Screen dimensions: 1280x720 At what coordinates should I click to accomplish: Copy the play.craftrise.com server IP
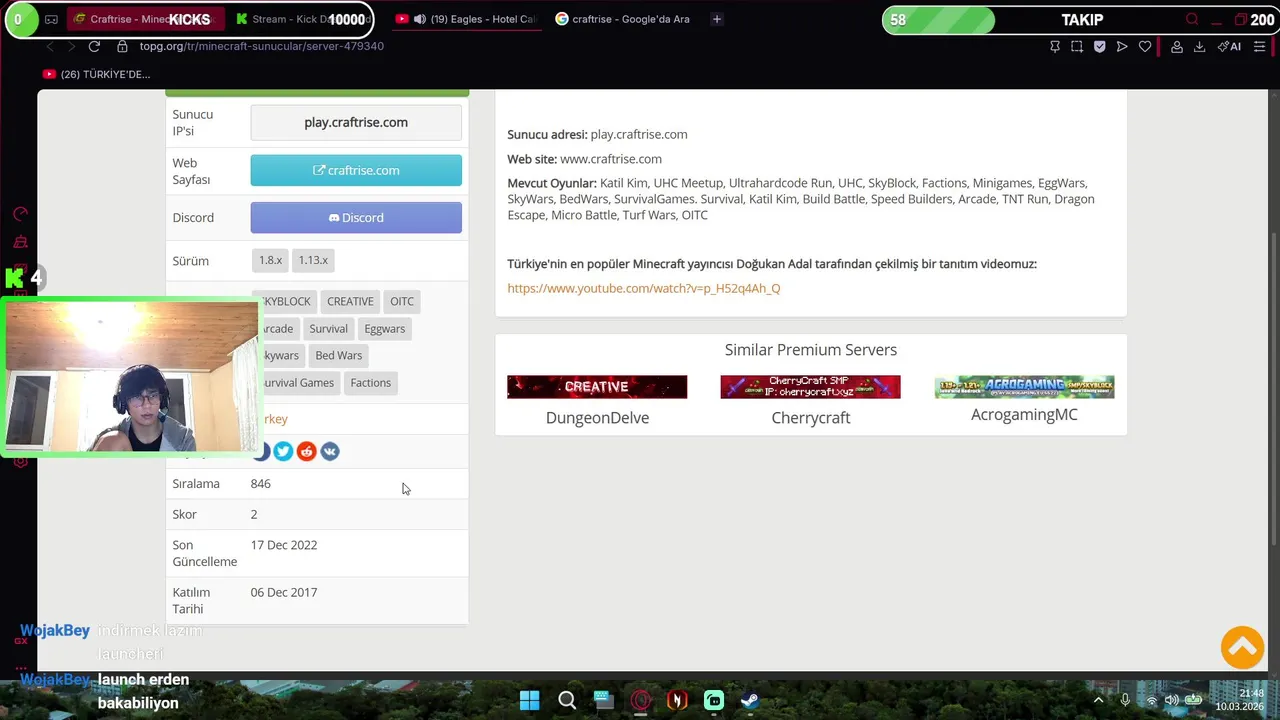(x=356, y=122)
